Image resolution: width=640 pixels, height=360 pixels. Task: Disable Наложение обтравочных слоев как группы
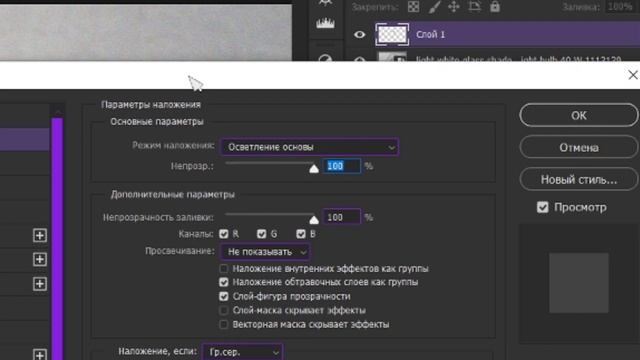click(224, 282)
